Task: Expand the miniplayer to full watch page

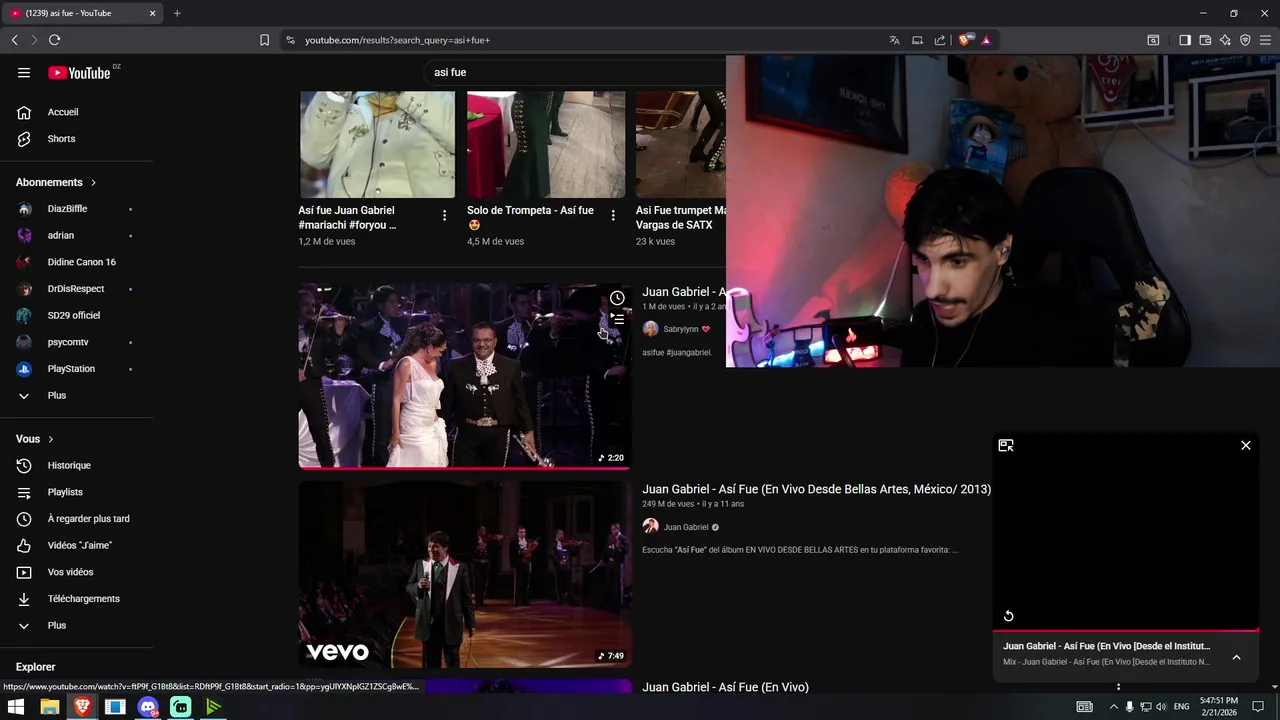Action: (1006, 445)
